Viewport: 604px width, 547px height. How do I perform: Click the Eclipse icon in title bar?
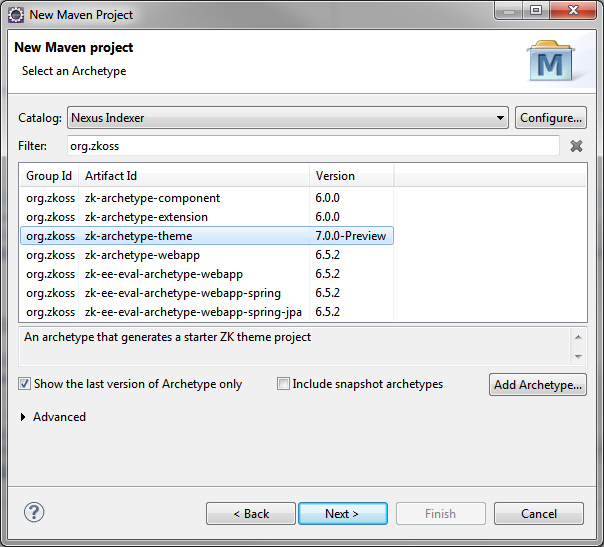click(16, 15)
